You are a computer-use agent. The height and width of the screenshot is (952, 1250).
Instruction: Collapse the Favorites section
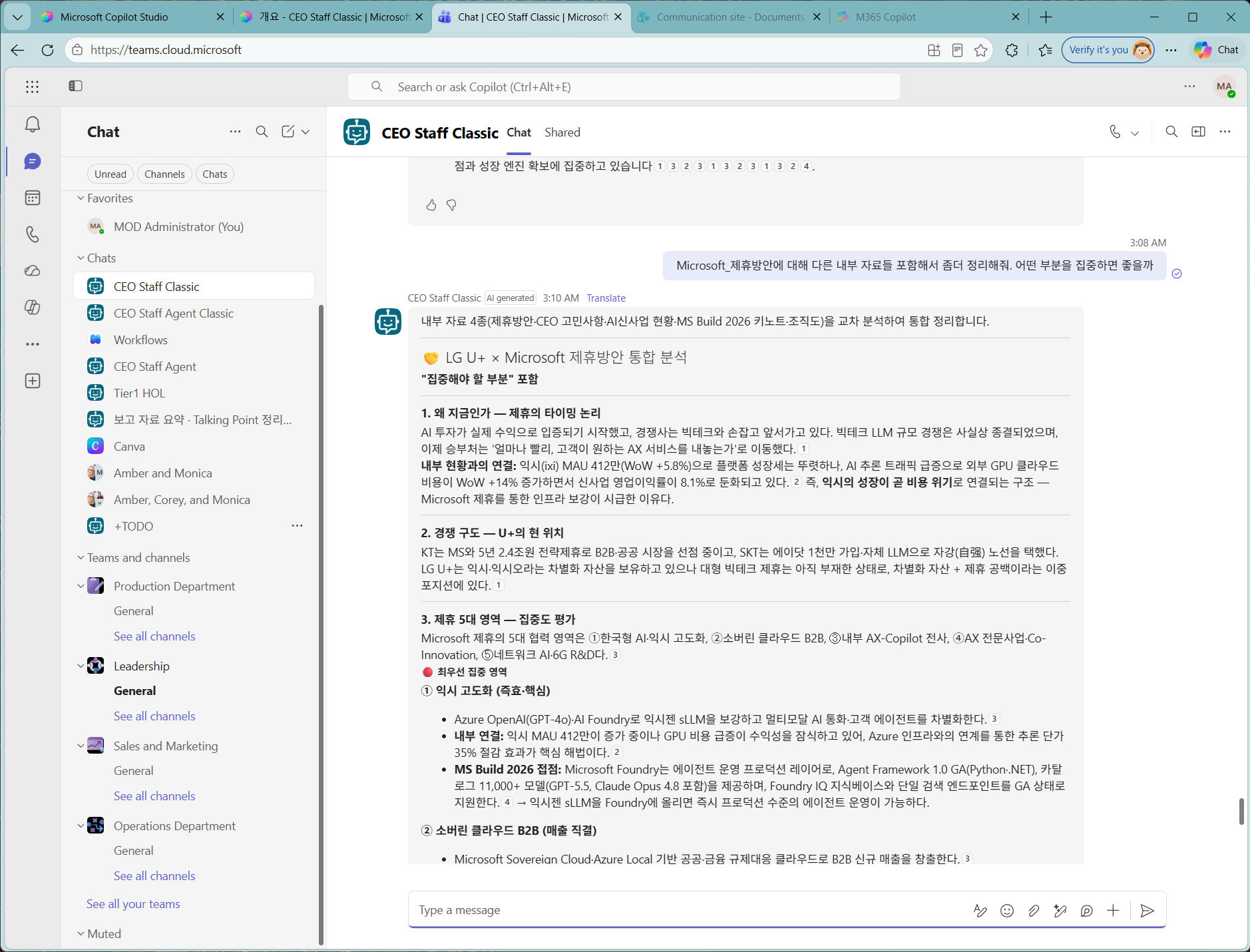click(81, 198)
